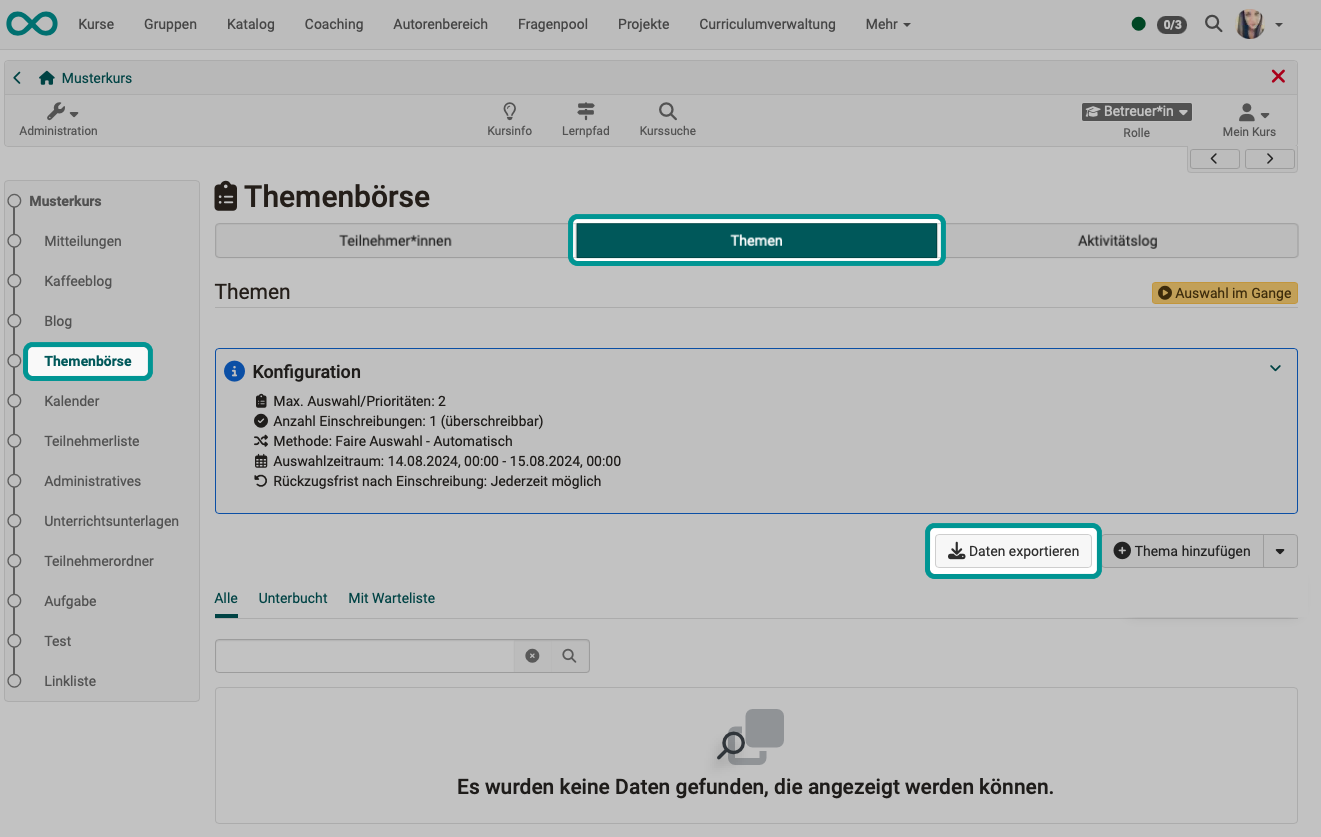Show the Mit Warteliste filter
The height and width of the screenshot is (837, 1321).
click(x=391, y=598)
